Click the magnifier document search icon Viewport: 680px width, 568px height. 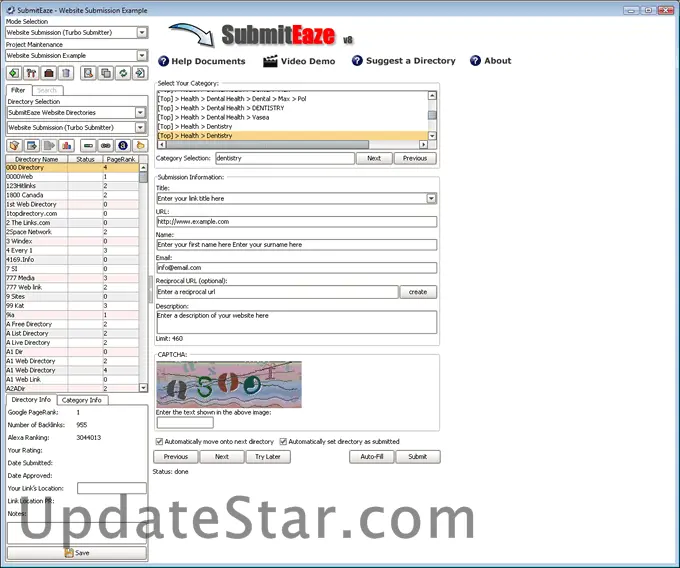coord(88,73)
